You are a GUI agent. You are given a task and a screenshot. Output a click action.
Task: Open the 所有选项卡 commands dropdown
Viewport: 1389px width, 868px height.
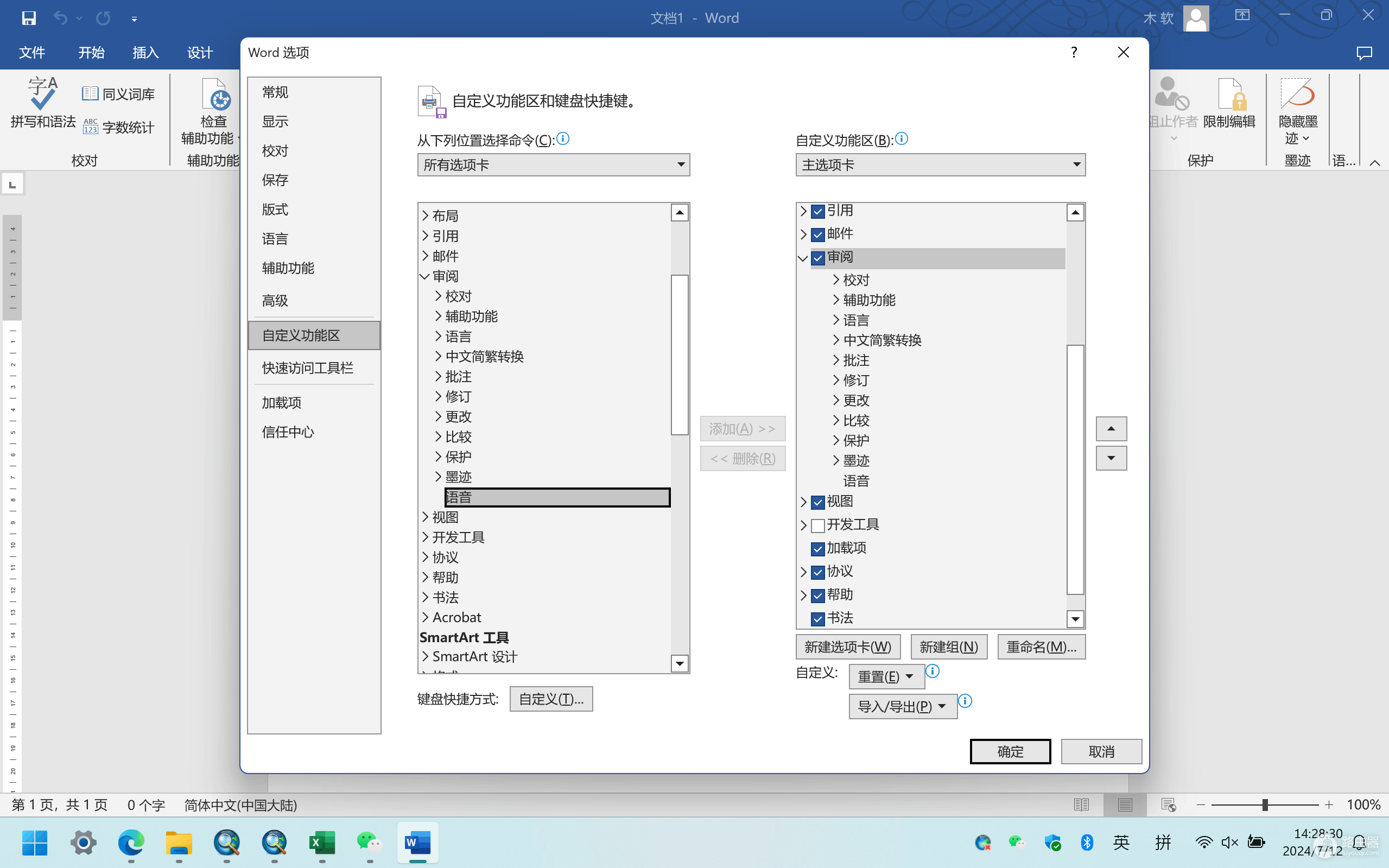553,165
